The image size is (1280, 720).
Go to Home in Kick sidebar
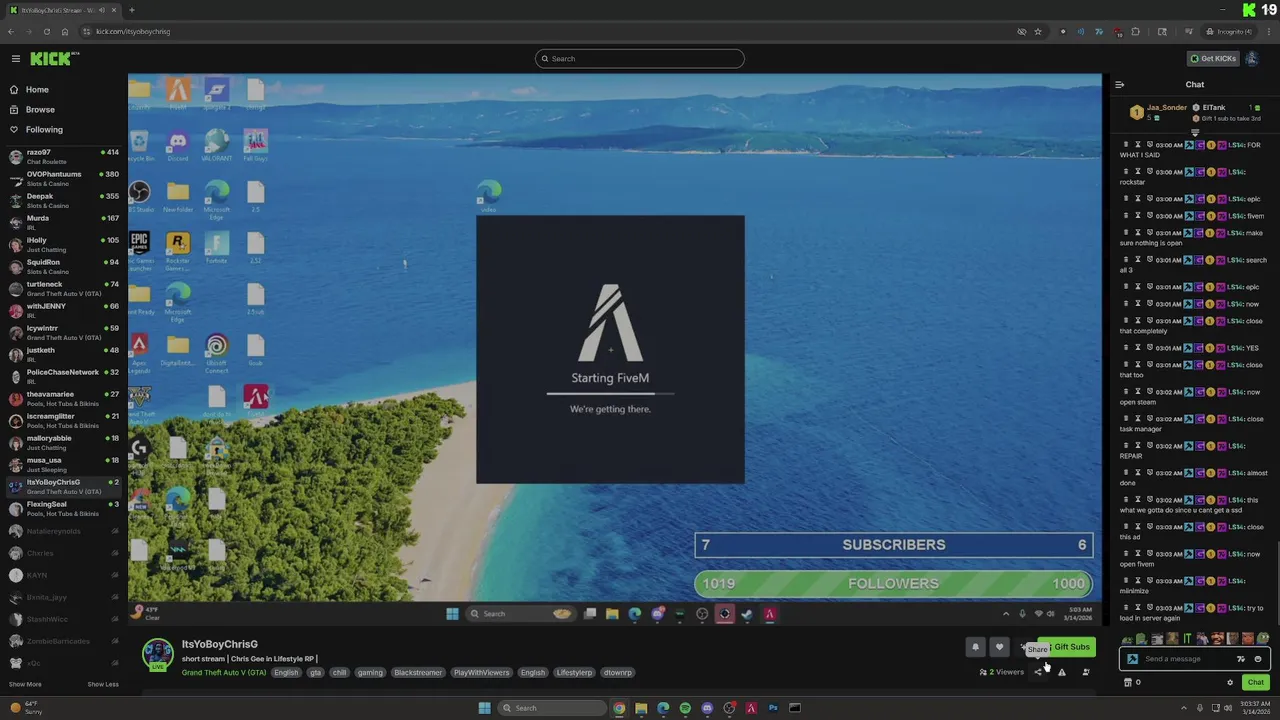(x=37, y=90)
